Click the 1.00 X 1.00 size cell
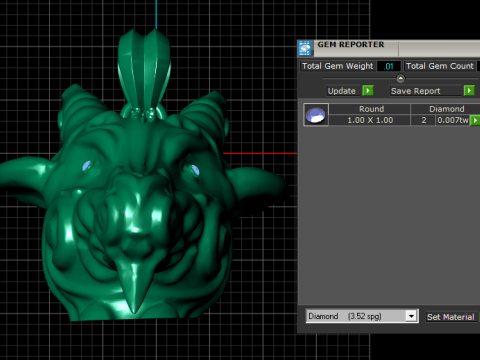480x360 pixels. click(x=370, y=120)
